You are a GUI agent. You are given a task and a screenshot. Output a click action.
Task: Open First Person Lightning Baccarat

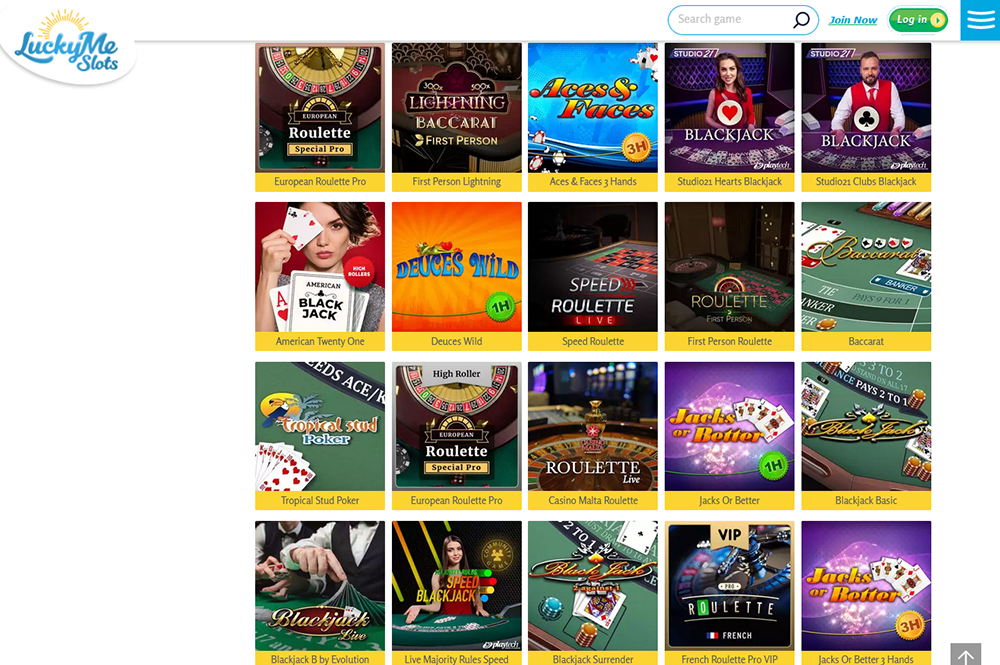click(x=456, y=108)
